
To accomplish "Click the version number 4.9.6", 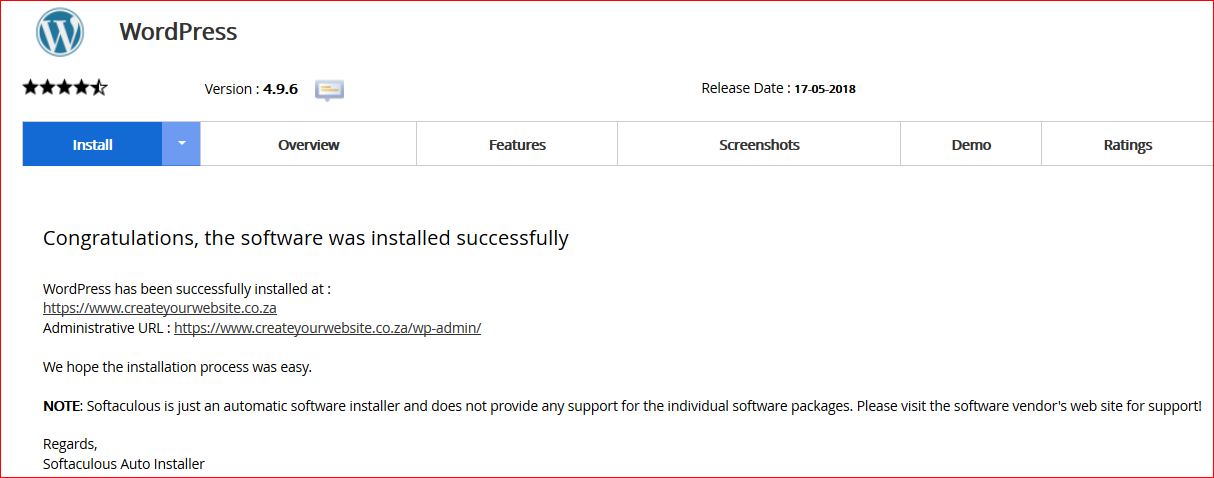I will [x=280, y=89].
